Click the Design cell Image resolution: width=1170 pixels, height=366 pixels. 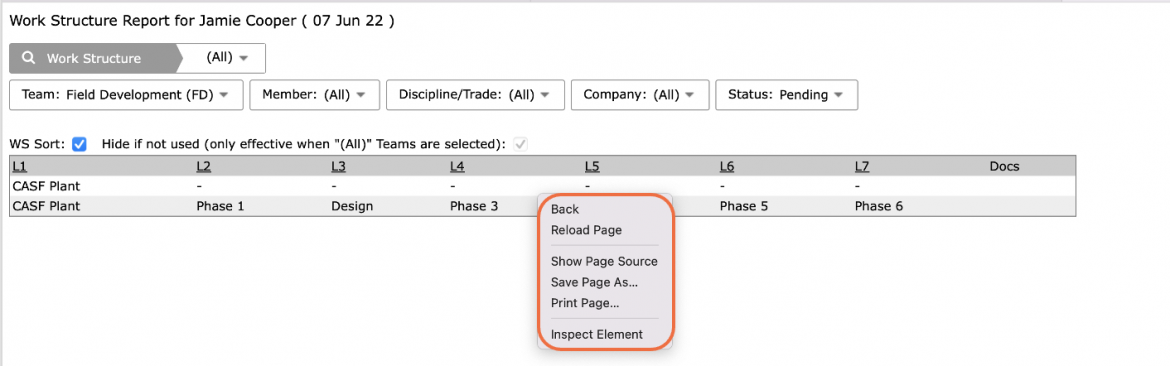click(351, 206)
